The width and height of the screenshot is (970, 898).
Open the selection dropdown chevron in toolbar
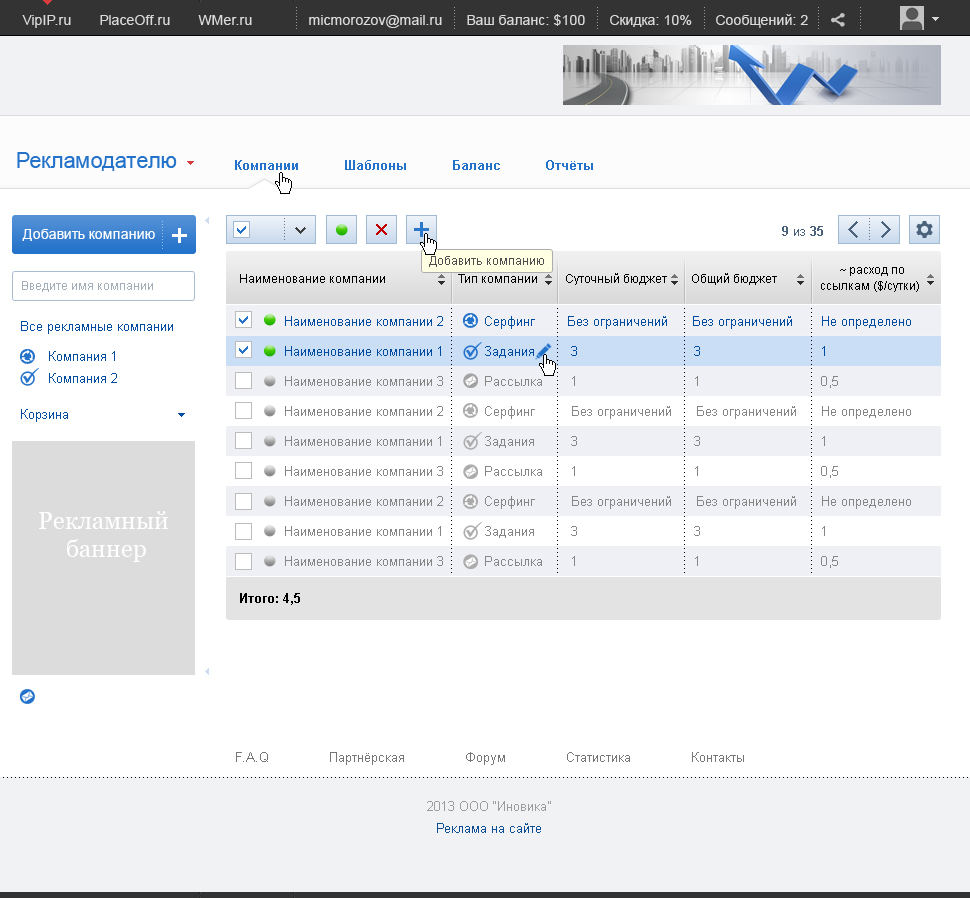(x=301, y=230)
